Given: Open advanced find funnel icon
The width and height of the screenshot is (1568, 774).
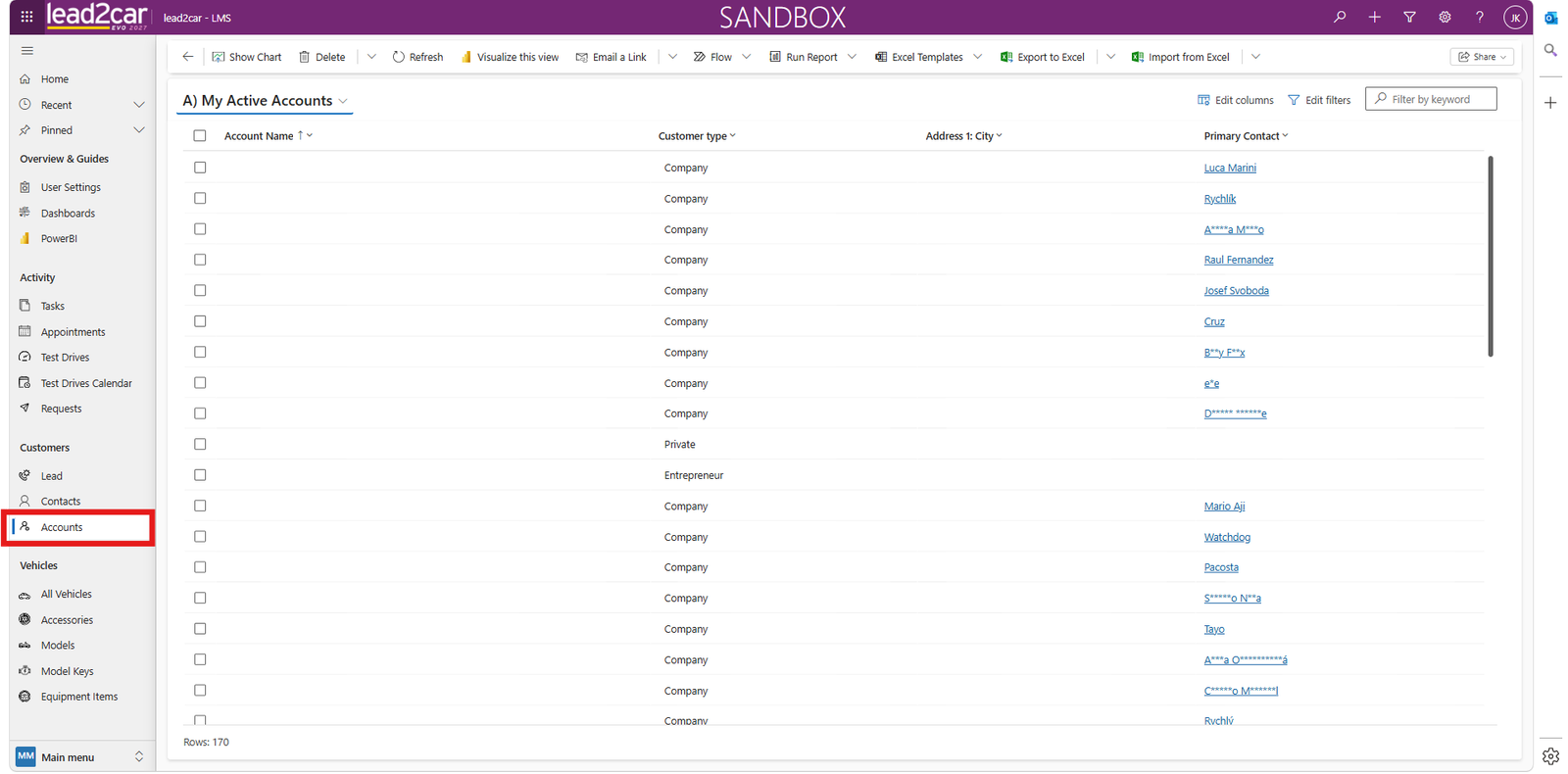Looking at the screenshot, I should [x=1409, y=17].
